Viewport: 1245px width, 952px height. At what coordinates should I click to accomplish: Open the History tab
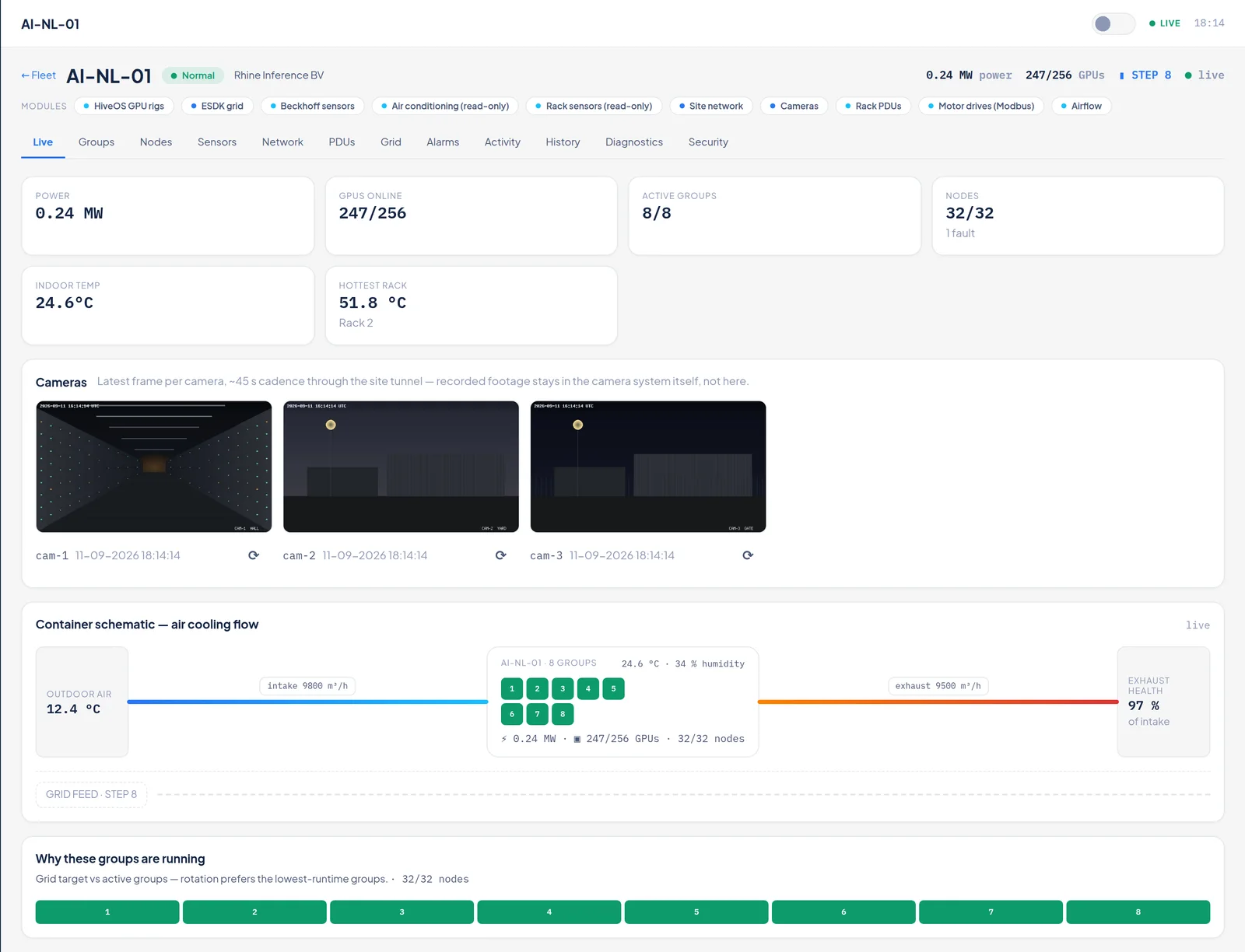(x=563, y=142)
